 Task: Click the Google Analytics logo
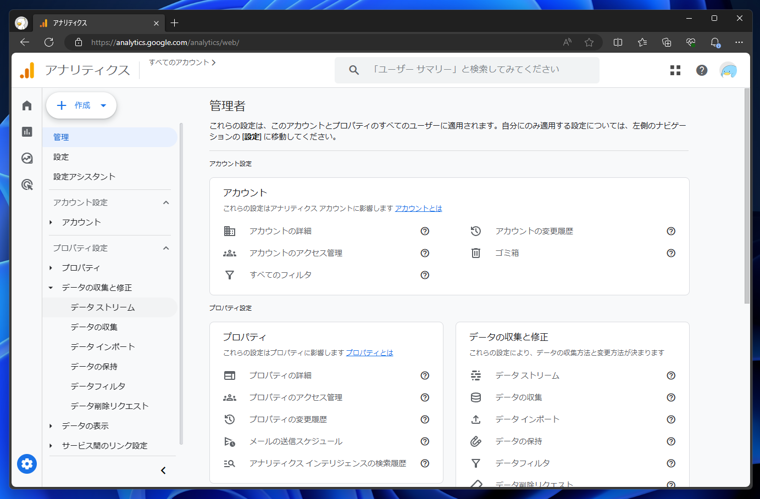(27, 71)
